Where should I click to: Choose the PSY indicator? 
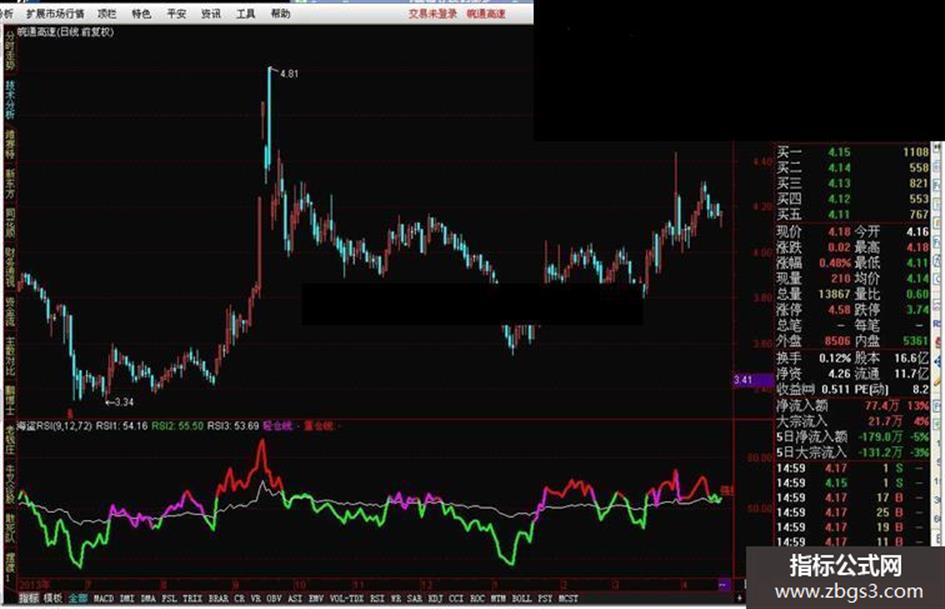click(545, 598)
